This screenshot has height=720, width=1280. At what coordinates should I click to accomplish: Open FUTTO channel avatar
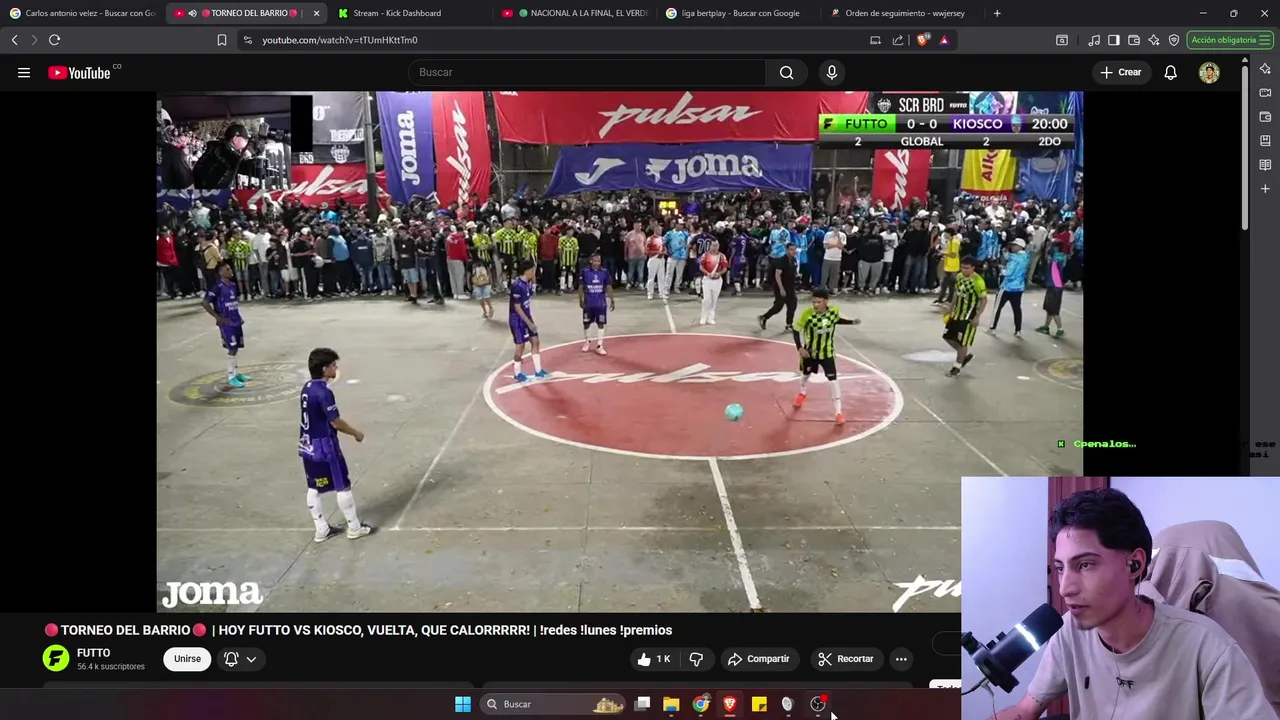[56, 658]
